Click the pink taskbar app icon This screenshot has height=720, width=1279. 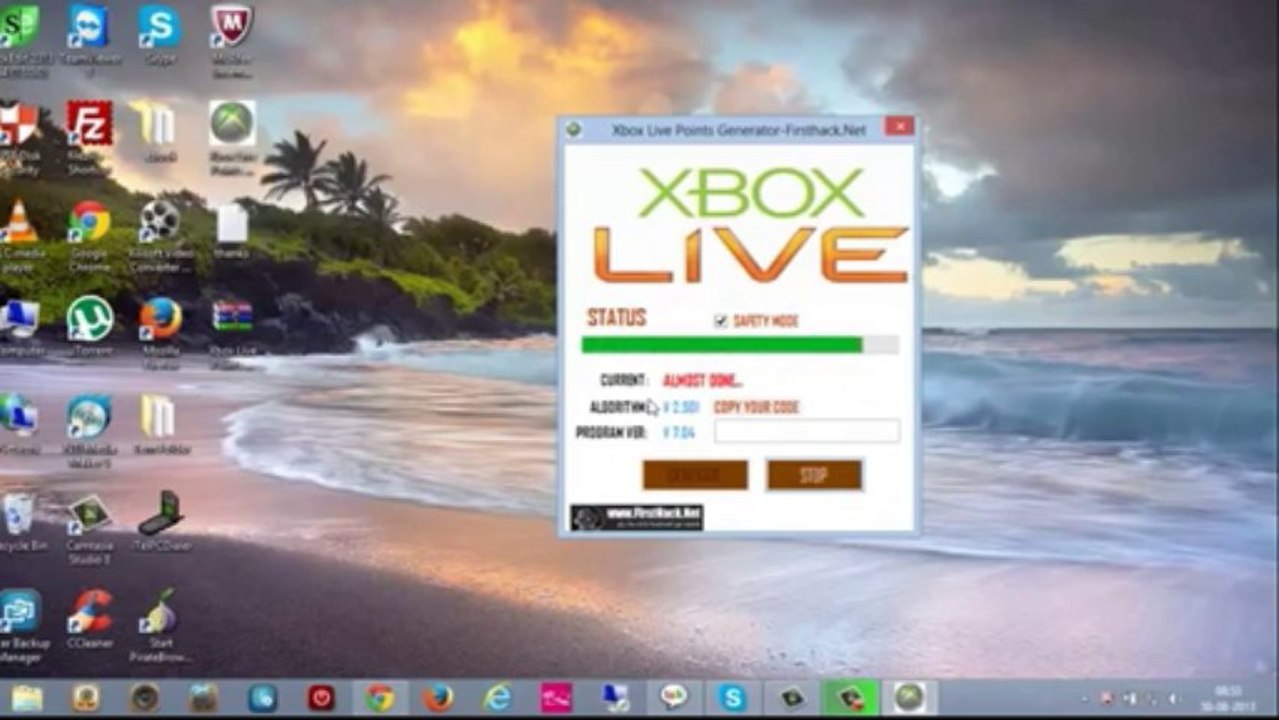(556, 697)
